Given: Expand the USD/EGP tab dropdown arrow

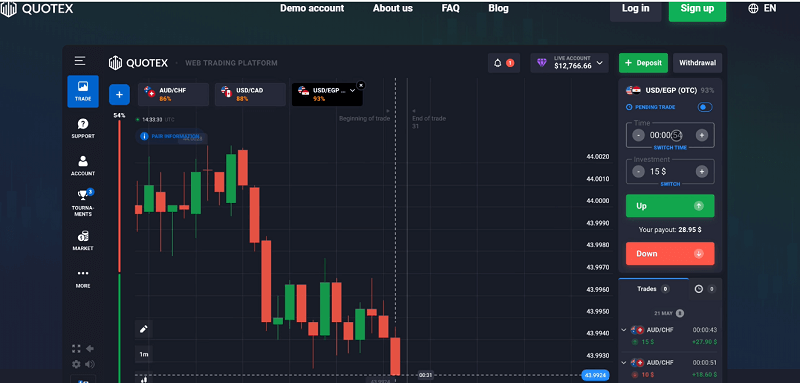Looking at the screenshot, I should coord(352,90).
